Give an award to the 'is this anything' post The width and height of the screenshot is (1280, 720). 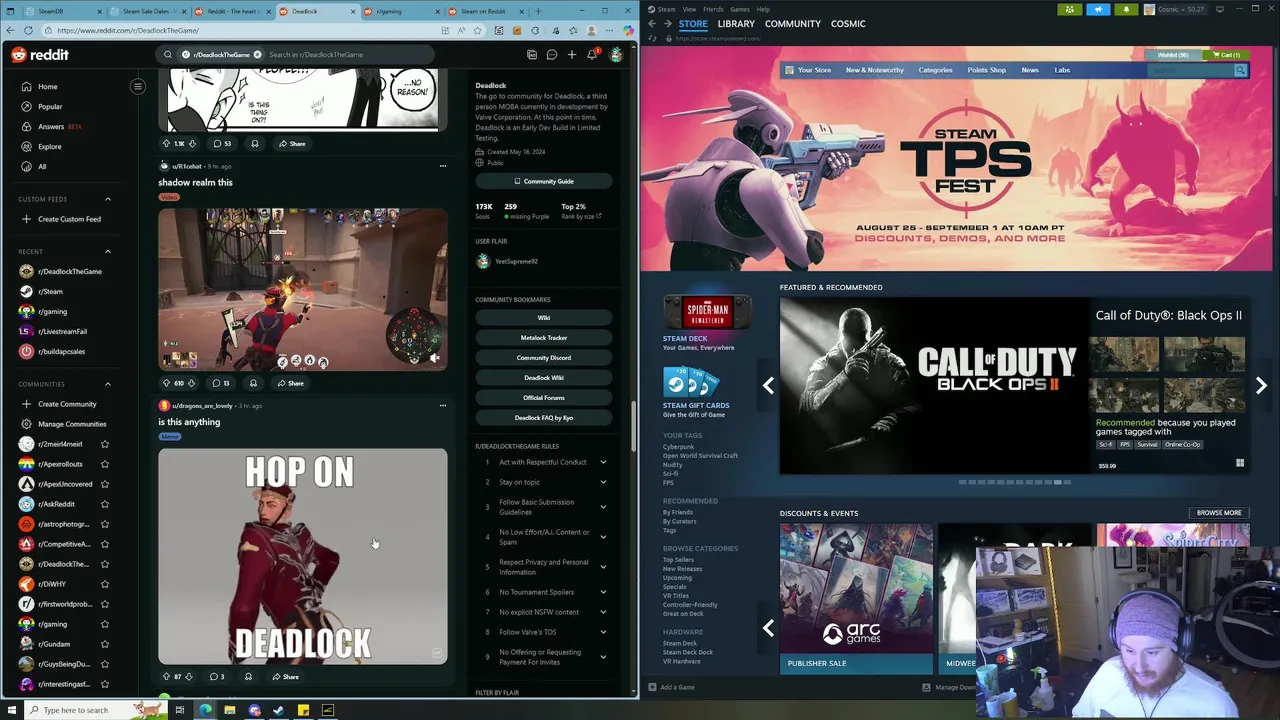point(248,677)
